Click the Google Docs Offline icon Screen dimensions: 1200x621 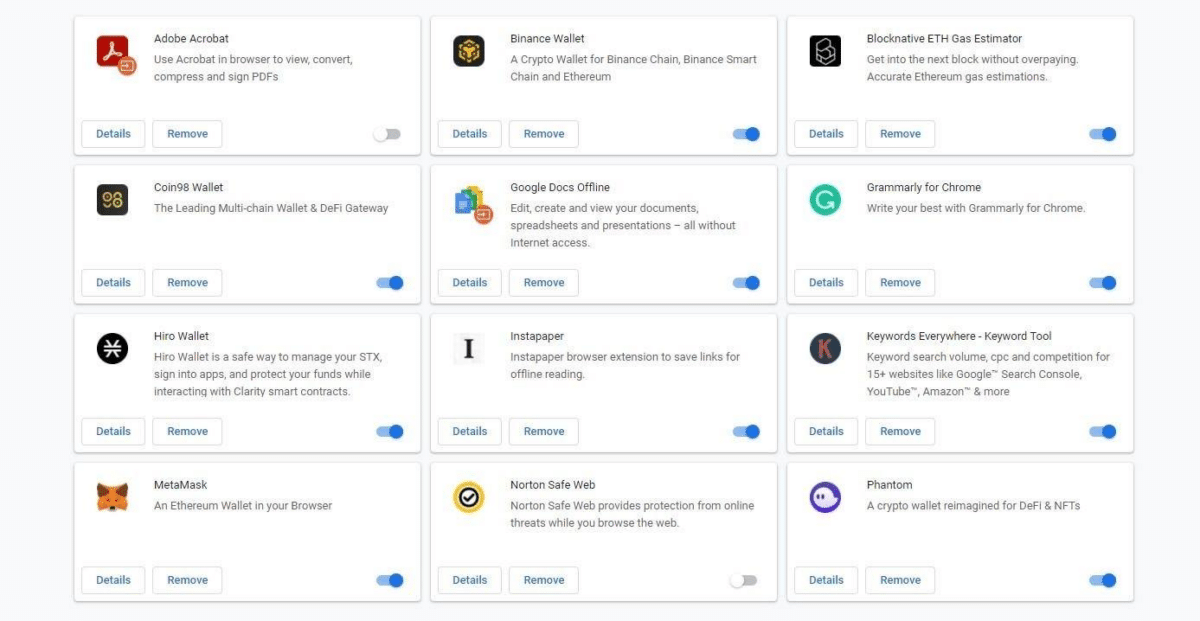point(473,204)
